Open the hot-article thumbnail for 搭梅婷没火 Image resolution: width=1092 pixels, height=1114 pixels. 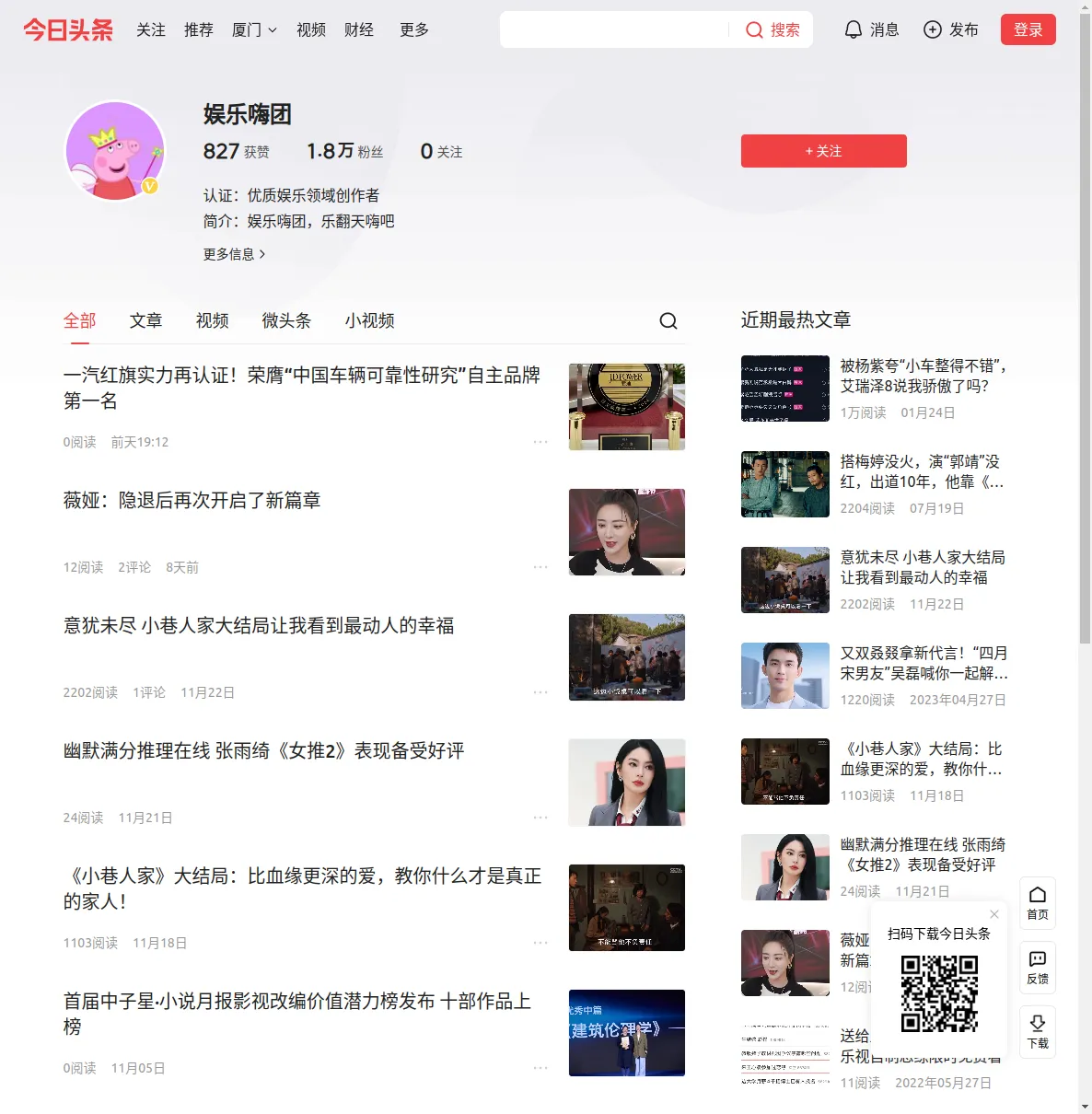785,484
